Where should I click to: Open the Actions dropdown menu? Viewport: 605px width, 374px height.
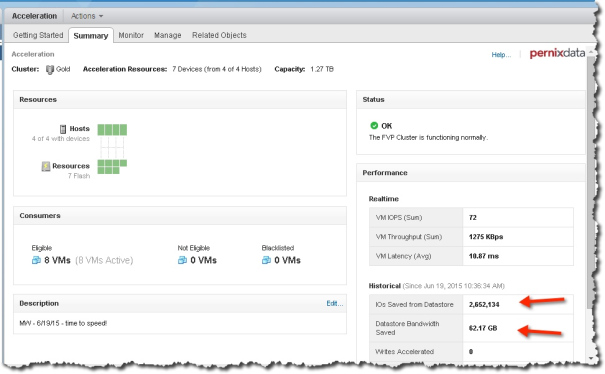(x=87, y=16)
